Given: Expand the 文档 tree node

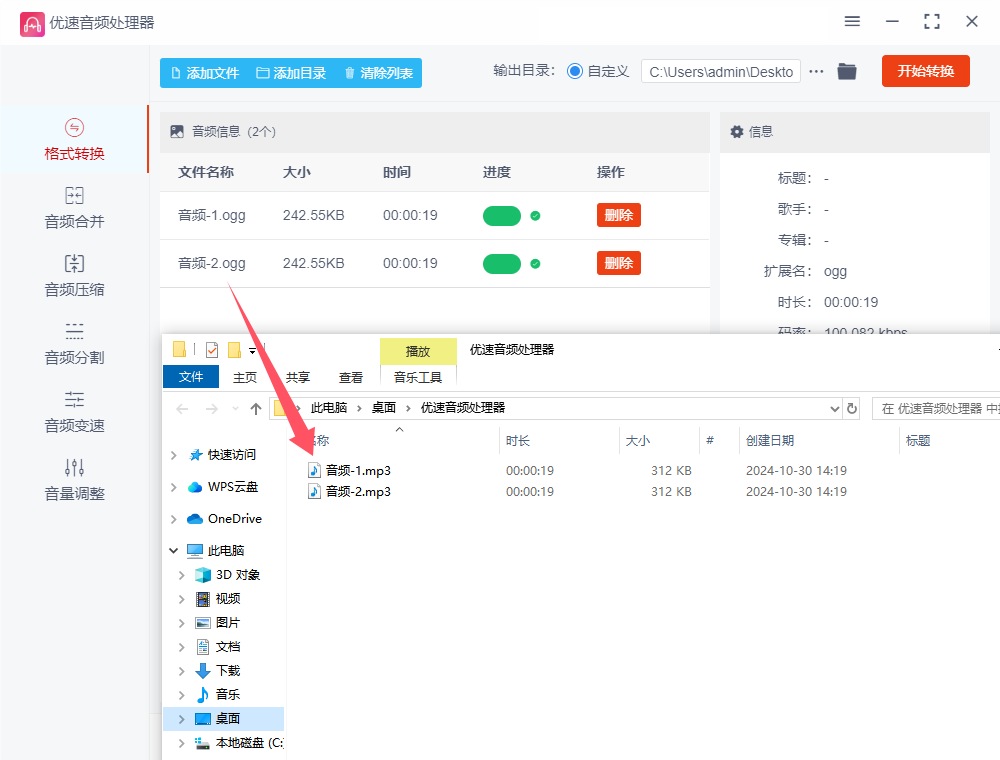Looking at the screenshot, I should [x=182, y=647].
